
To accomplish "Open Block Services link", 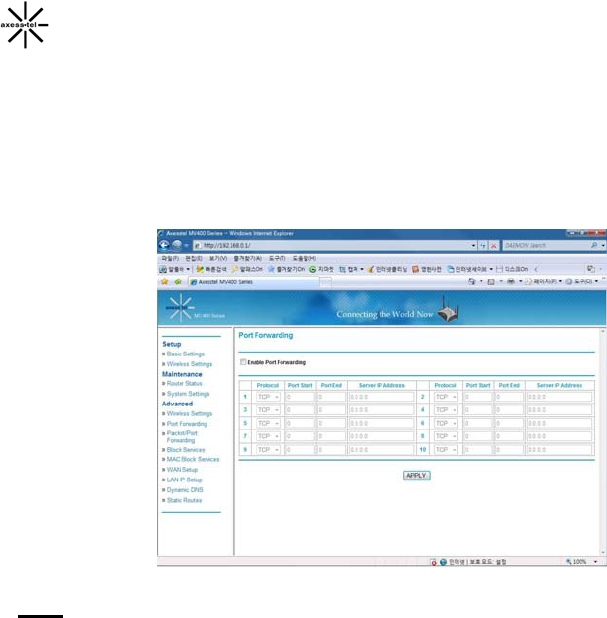I will pos(186,450).
